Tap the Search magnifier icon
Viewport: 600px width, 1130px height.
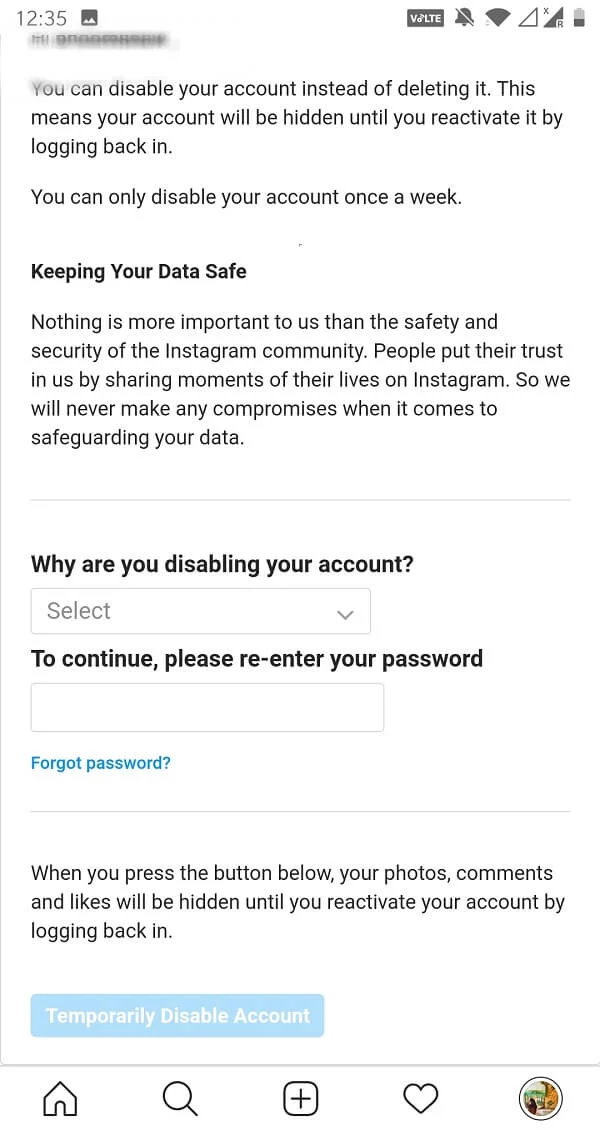pyautogui.click(x=180, y=1098)
